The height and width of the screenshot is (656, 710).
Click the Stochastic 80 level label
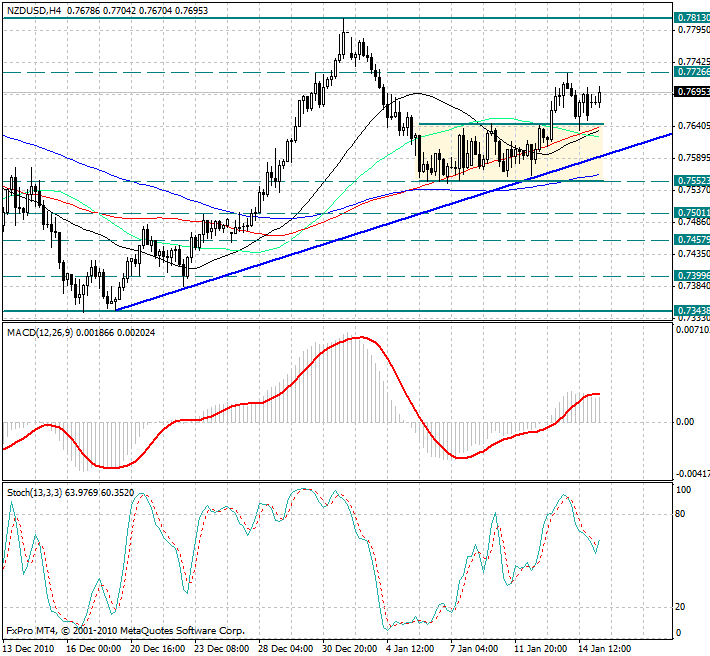click(680, 514)
